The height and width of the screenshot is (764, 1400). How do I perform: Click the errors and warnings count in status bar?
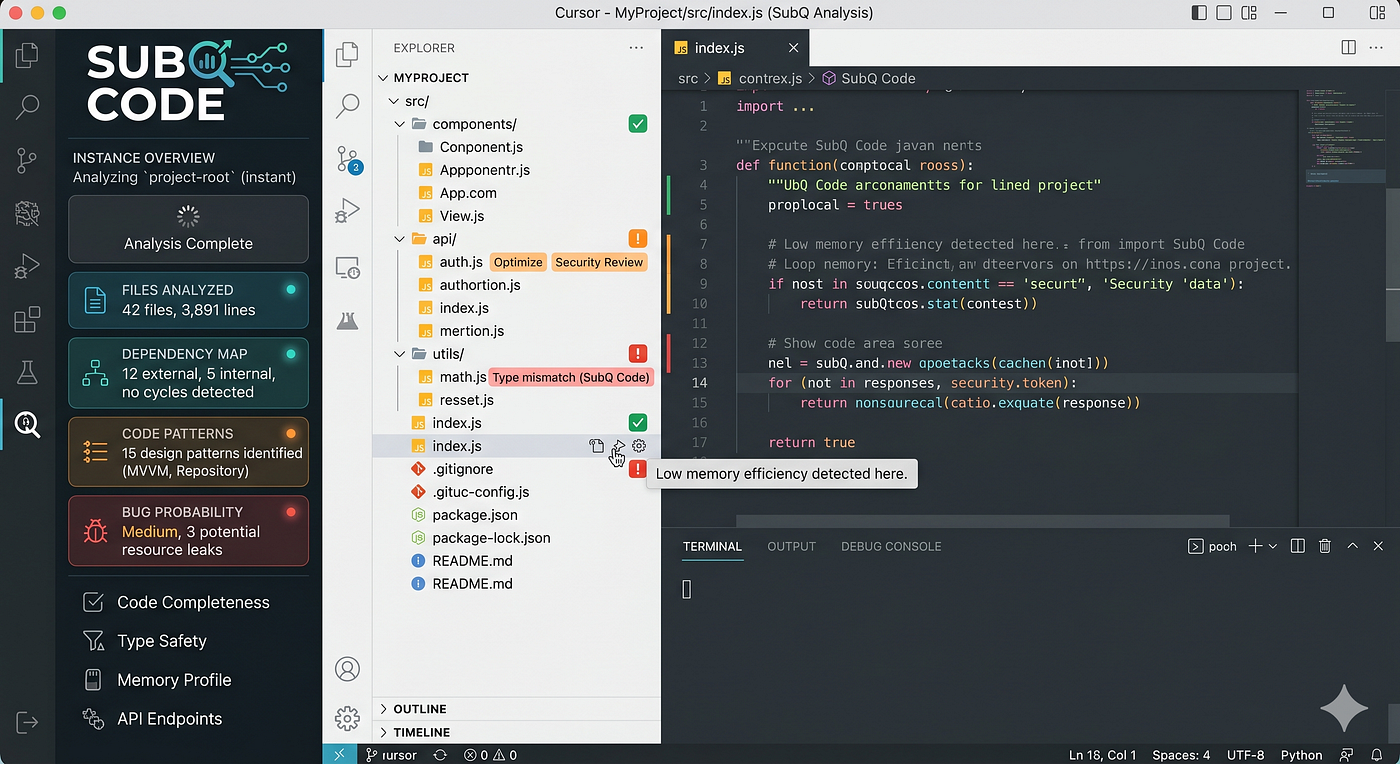491,755
